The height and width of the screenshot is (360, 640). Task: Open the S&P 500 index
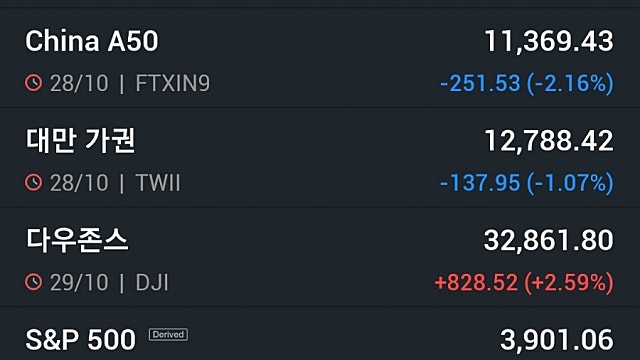(320, 334)
